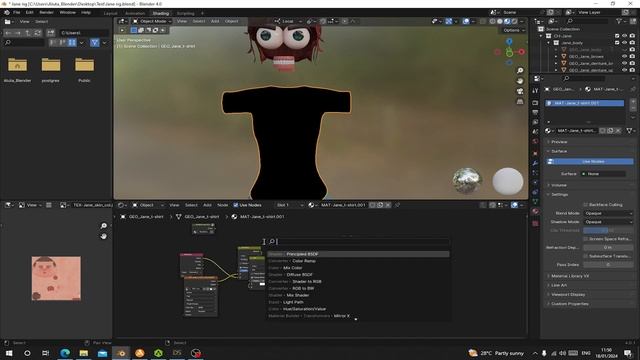Viewport: 640px width, 360px height.
Task: Click the green Y axis on the navigation gizmo
Action: pos(509,53)
